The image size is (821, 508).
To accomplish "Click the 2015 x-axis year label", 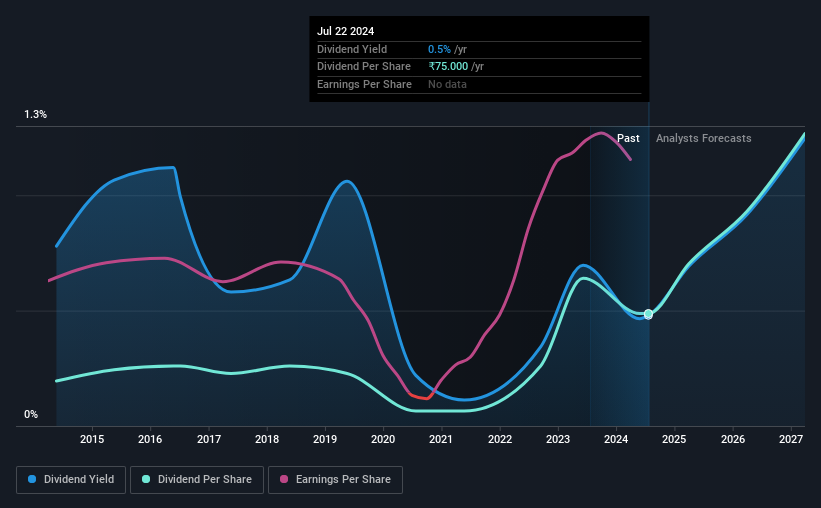I will point(92,439).
